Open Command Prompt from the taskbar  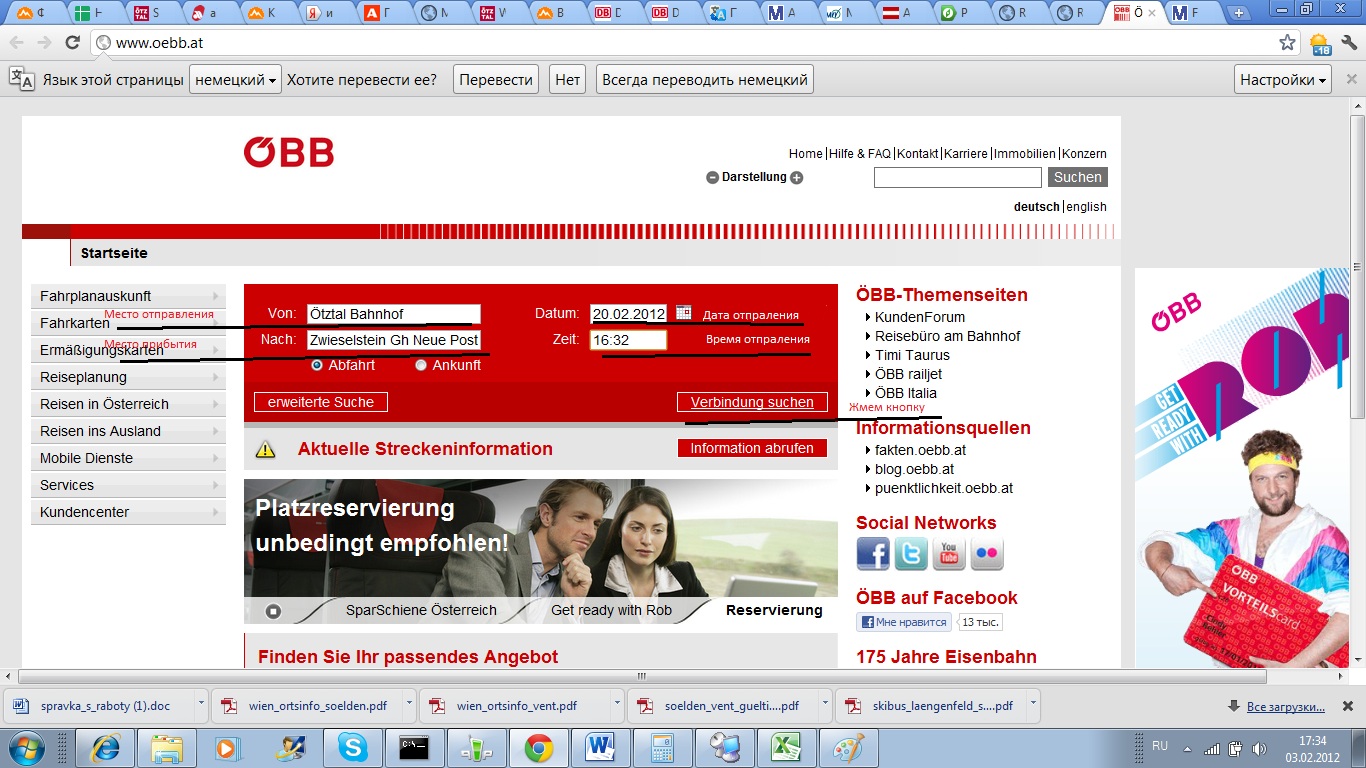(x=414, y=747)
